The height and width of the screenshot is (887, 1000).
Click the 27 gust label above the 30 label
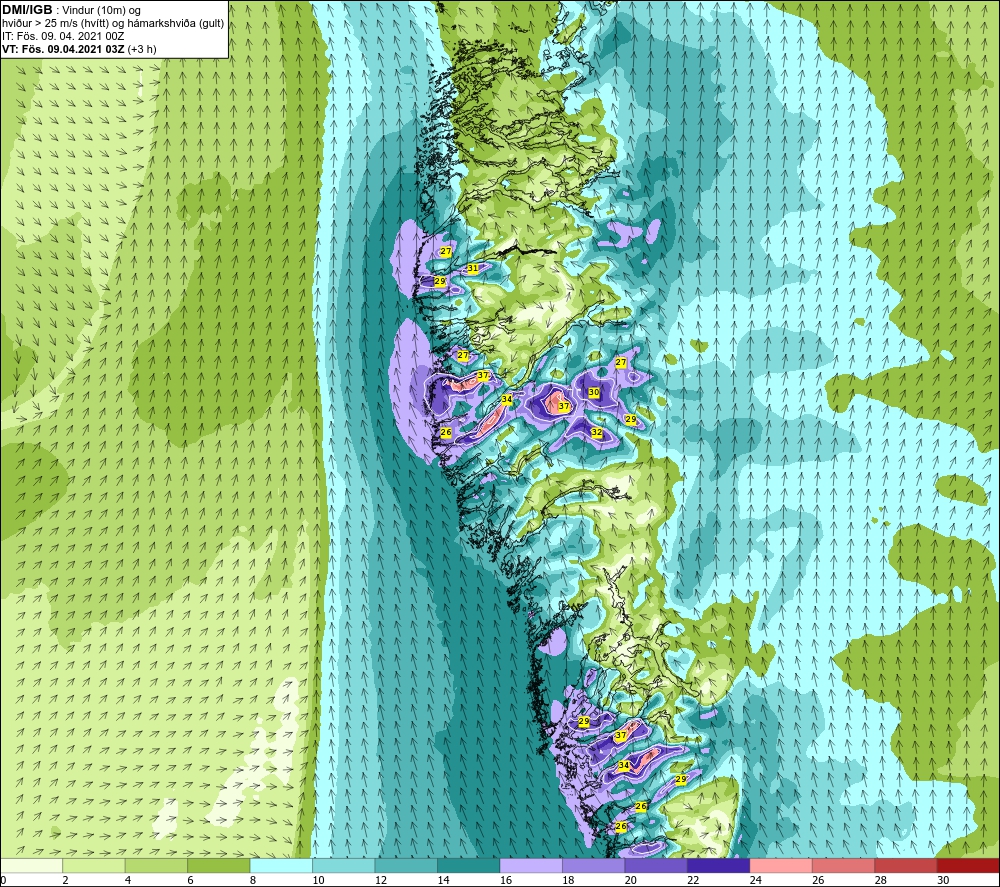[x=621, y=362]
